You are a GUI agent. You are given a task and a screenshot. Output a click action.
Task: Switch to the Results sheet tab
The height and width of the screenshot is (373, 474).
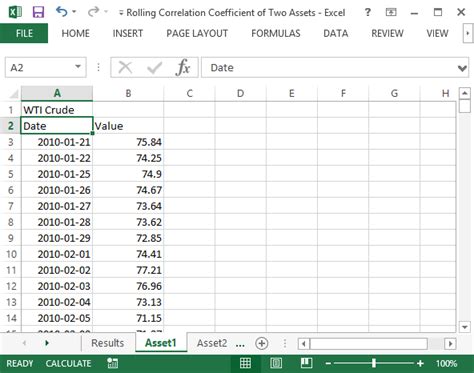tap(108, 343)
